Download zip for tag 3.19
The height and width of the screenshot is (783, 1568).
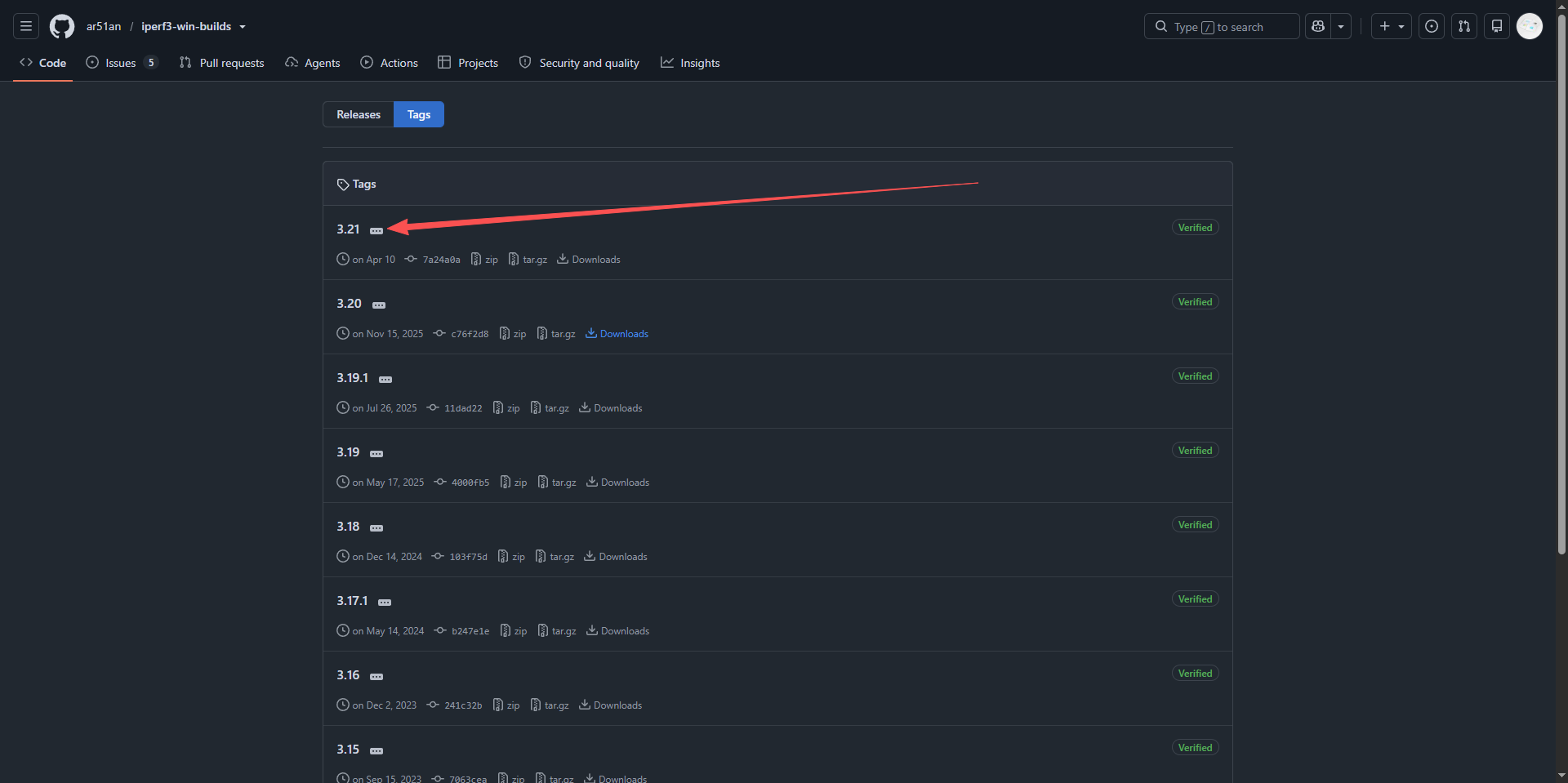[x=514, y=483]
